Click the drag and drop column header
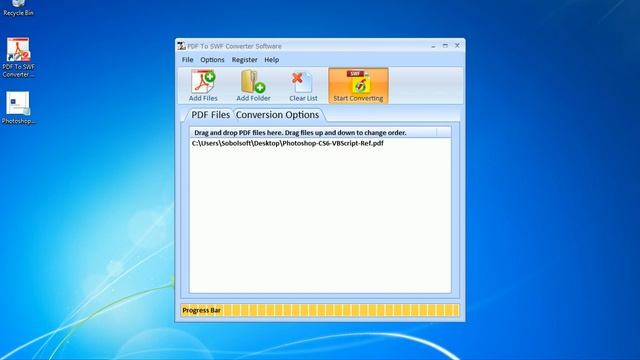 [x=313, y=133]
